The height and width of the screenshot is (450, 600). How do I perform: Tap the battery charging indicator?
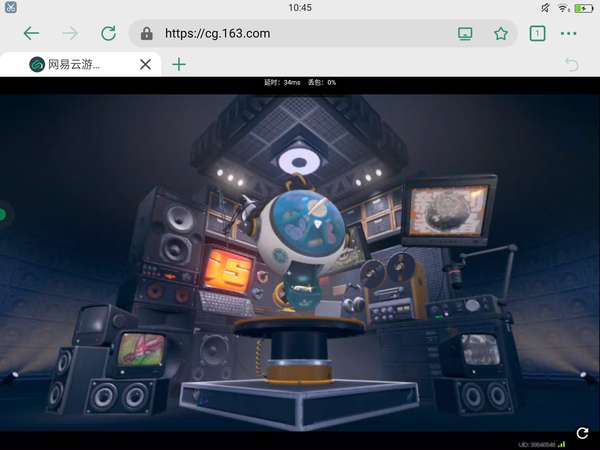coord(584,8)
